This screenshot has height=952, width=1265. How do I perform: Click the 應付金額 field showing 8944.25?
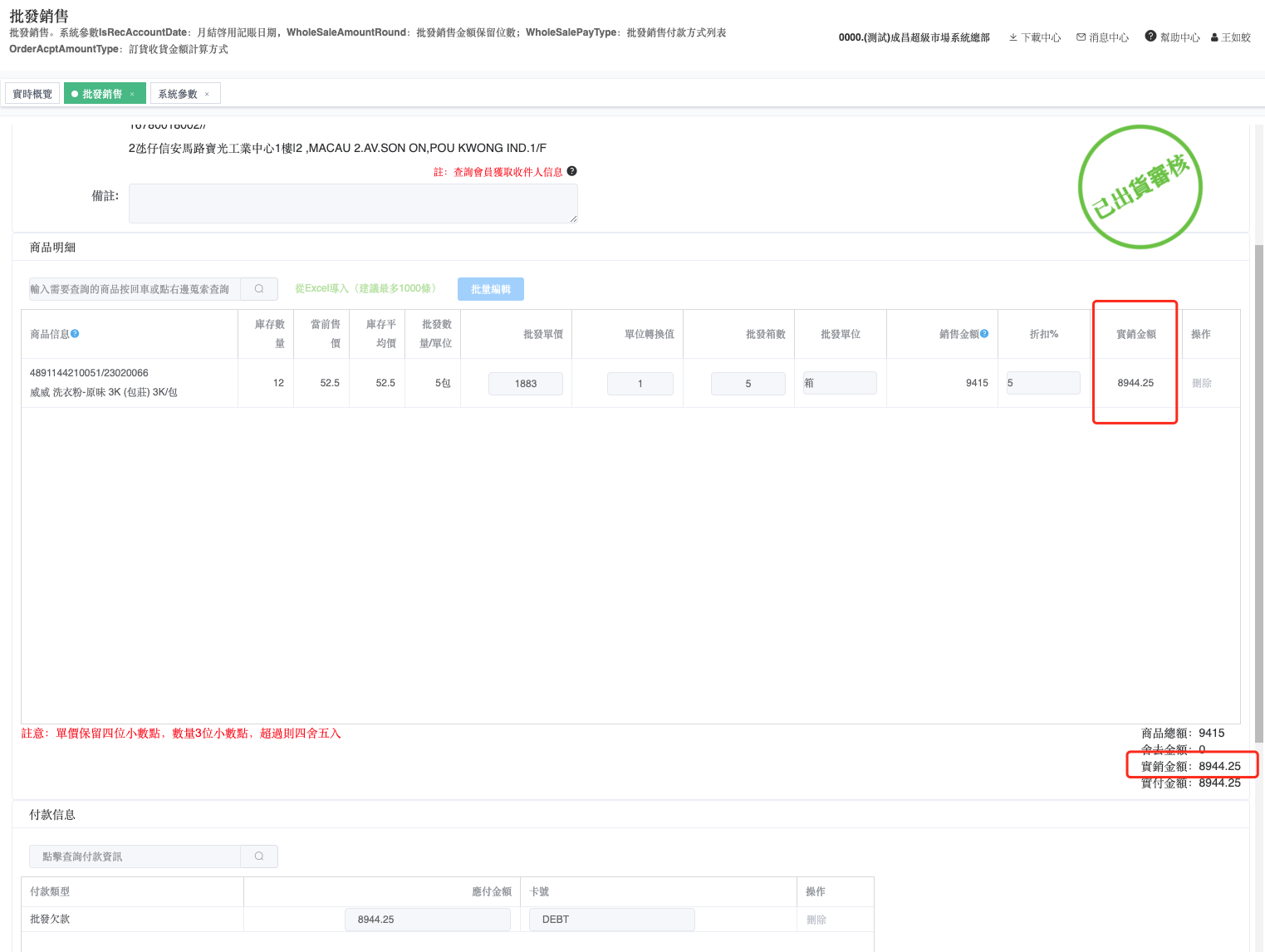tap(428, 920)
